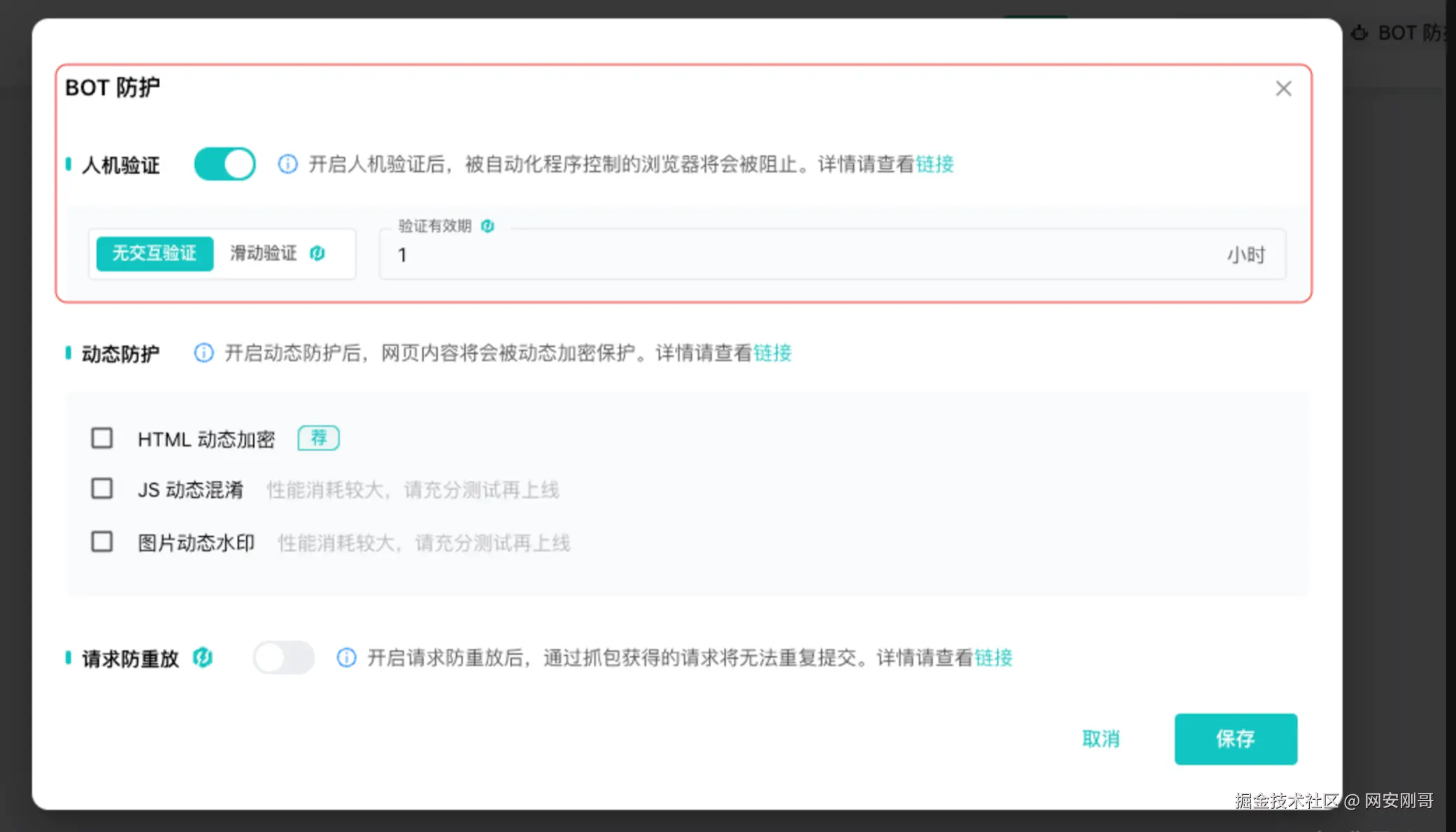1456x832 pixels.
Task: Click the 验证有效期 hours input field
Action: pos(804,255)
